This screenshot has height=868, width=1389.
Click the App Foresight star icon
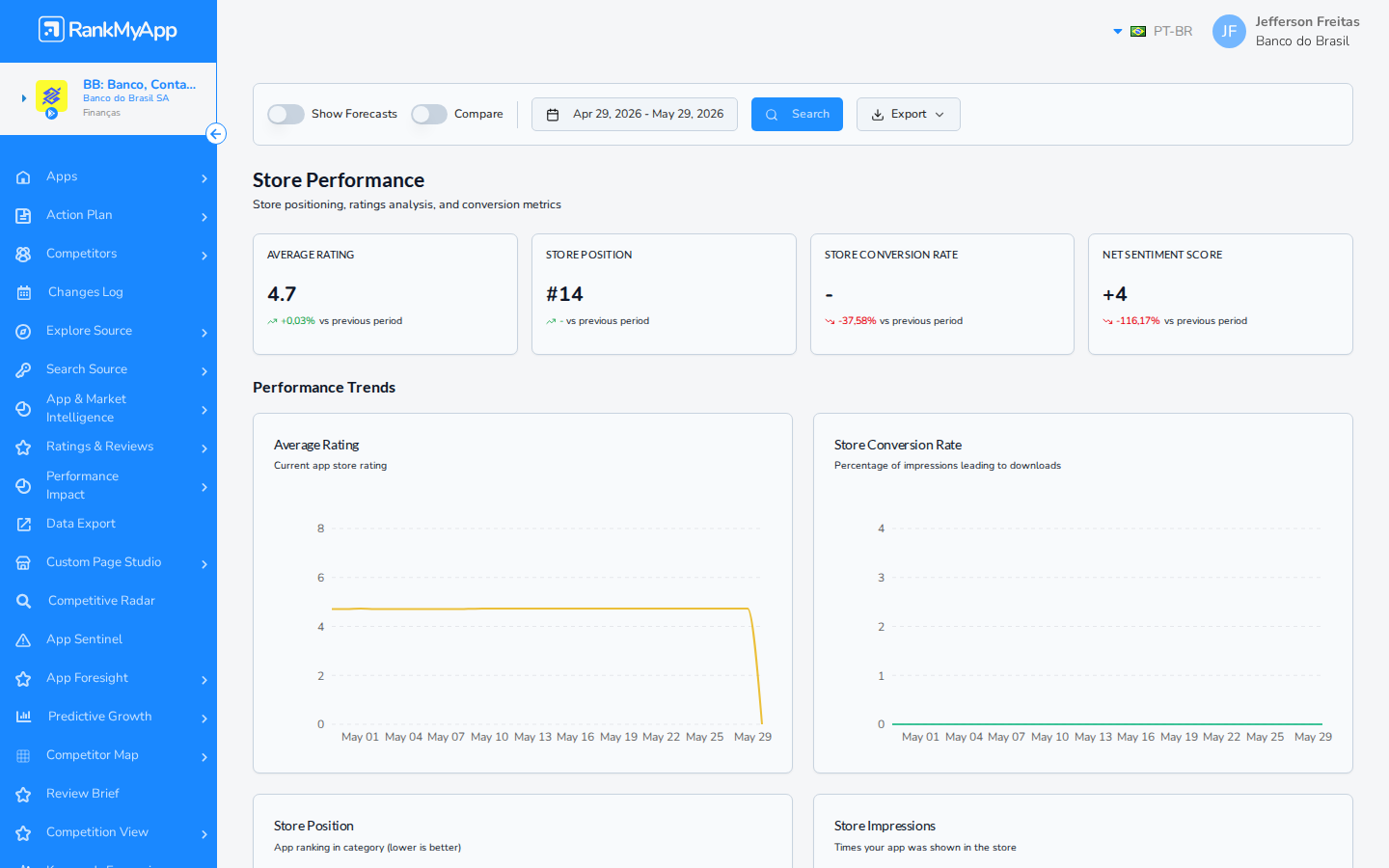pos(23,679)
